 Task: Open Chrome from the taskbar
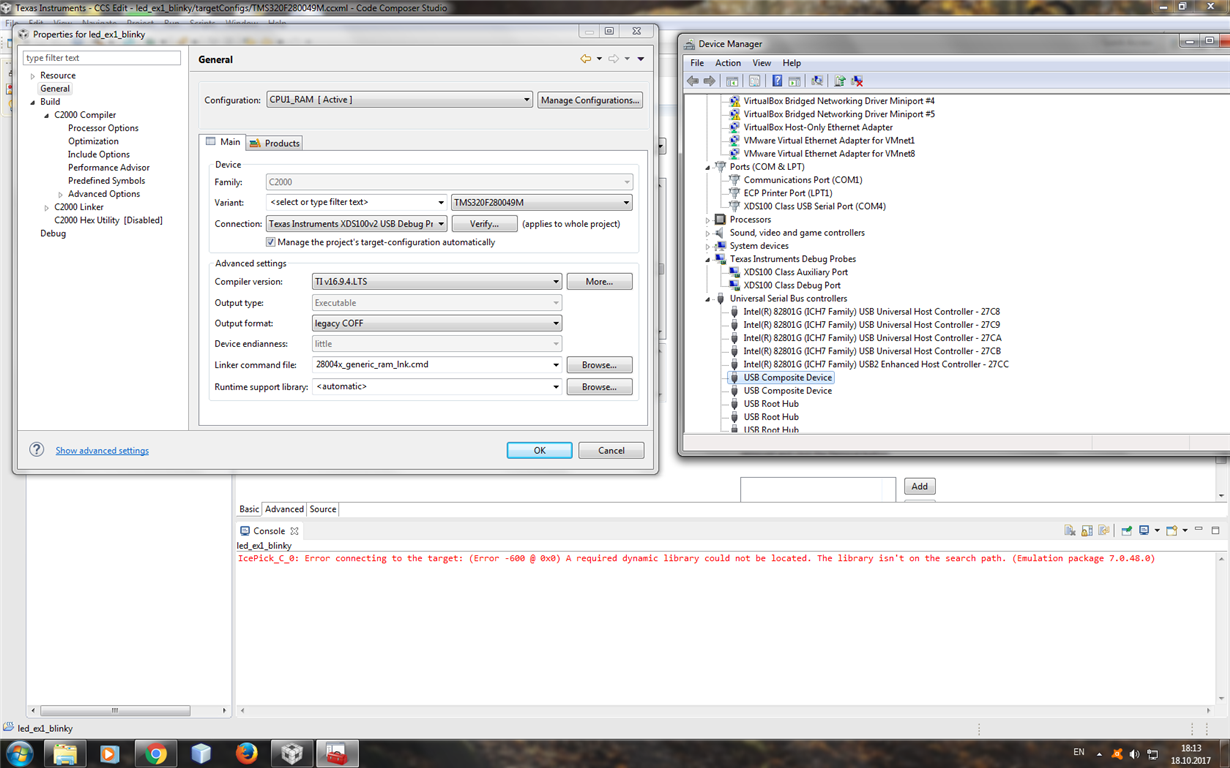point(156,753)
